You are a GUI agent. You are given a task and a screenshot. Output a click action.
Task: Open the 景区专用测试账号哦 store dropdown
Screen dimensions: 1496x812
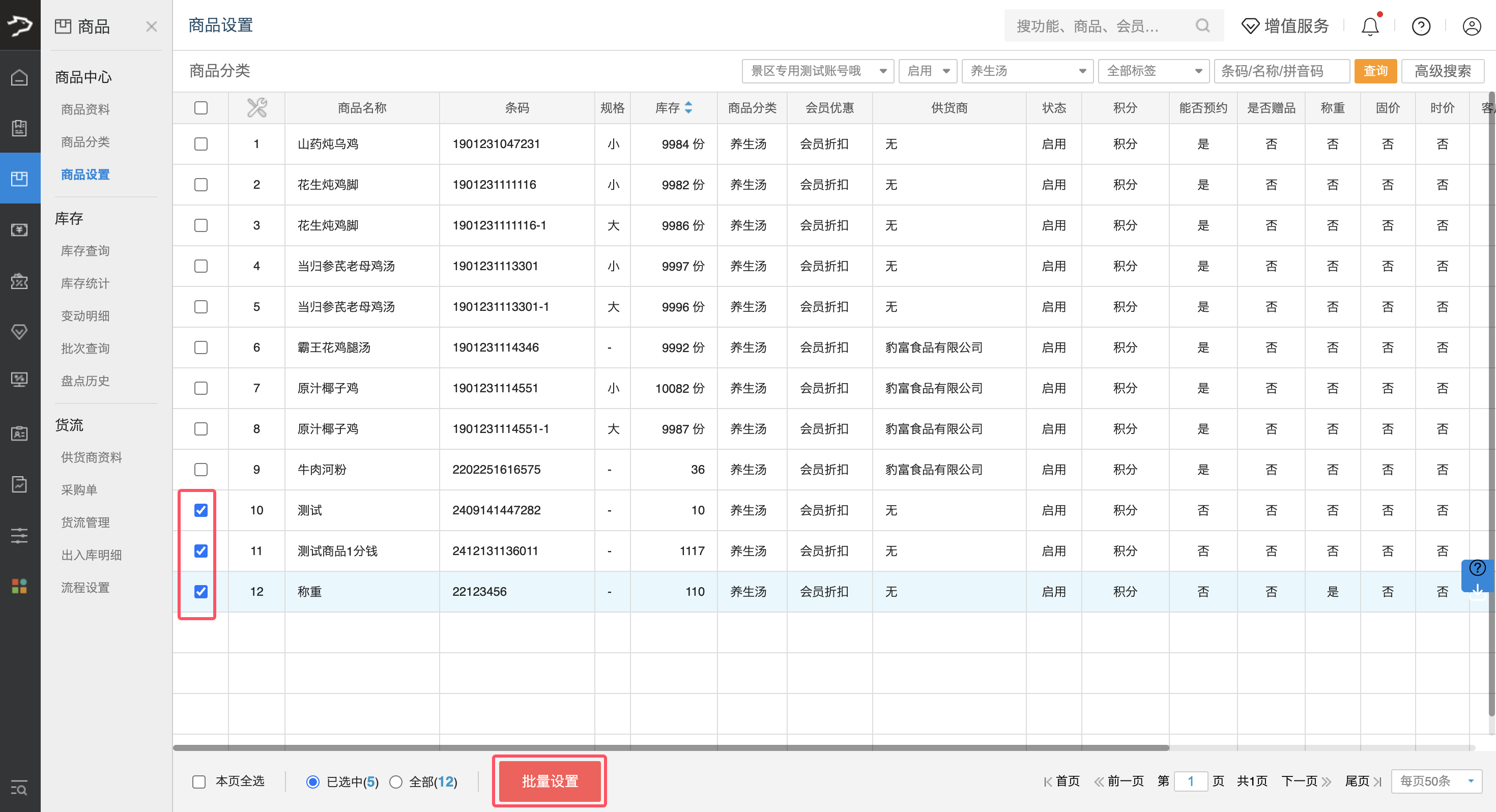click(817, 71)
